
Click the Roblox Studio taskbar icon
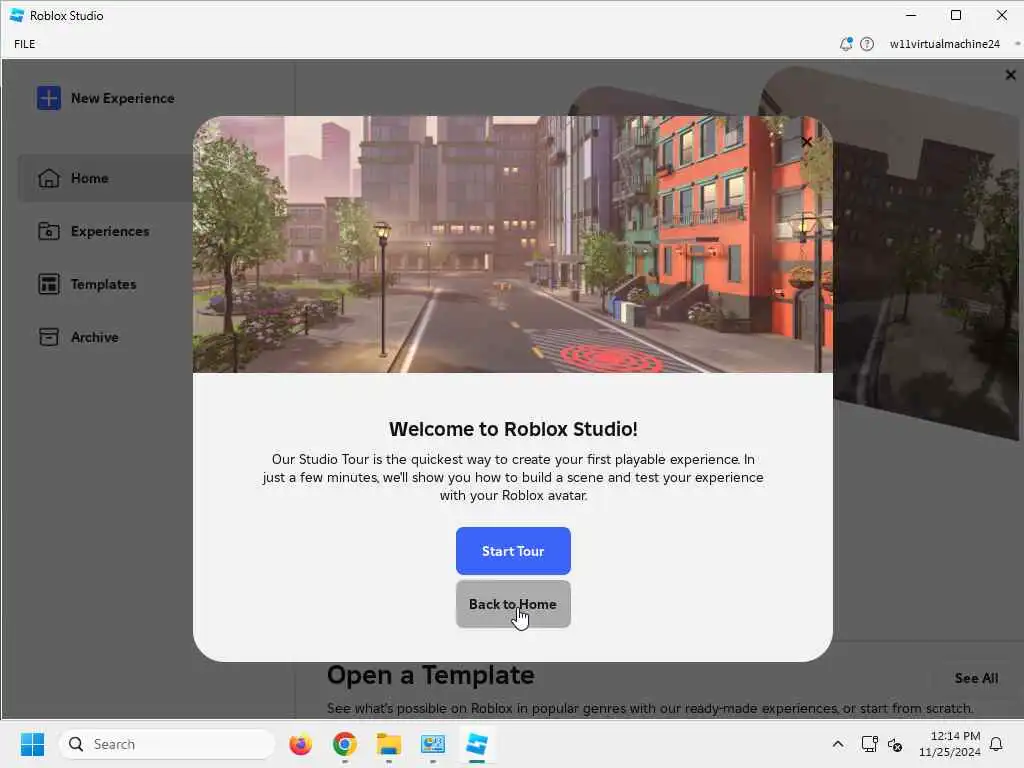(477, 744)
